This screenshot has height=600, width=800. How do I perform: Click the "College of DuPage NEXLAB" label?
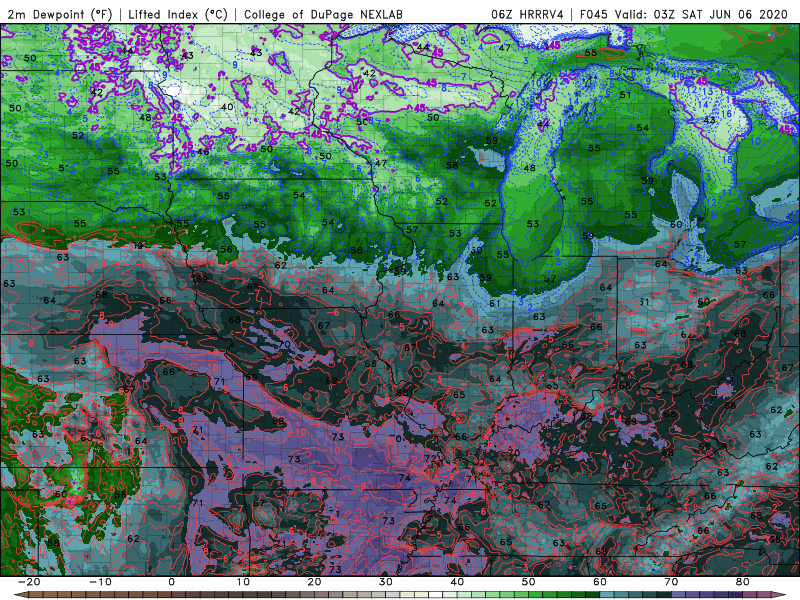point(323,14)
